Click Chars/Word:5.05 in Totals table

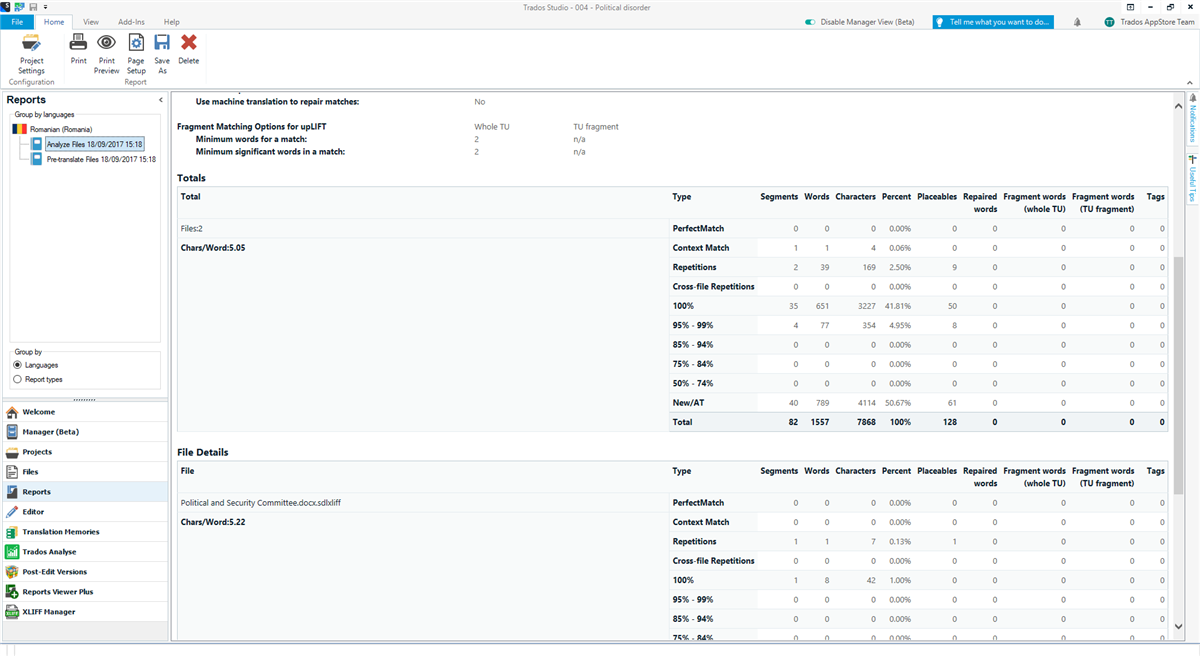tap(212, 248)
